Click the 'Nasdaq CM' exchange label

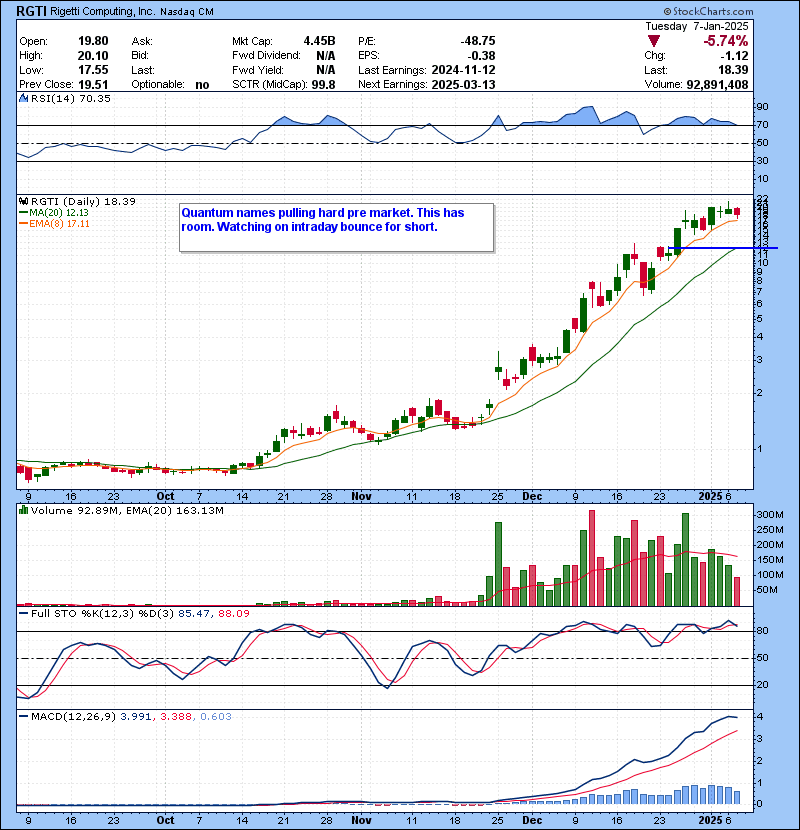186,12
